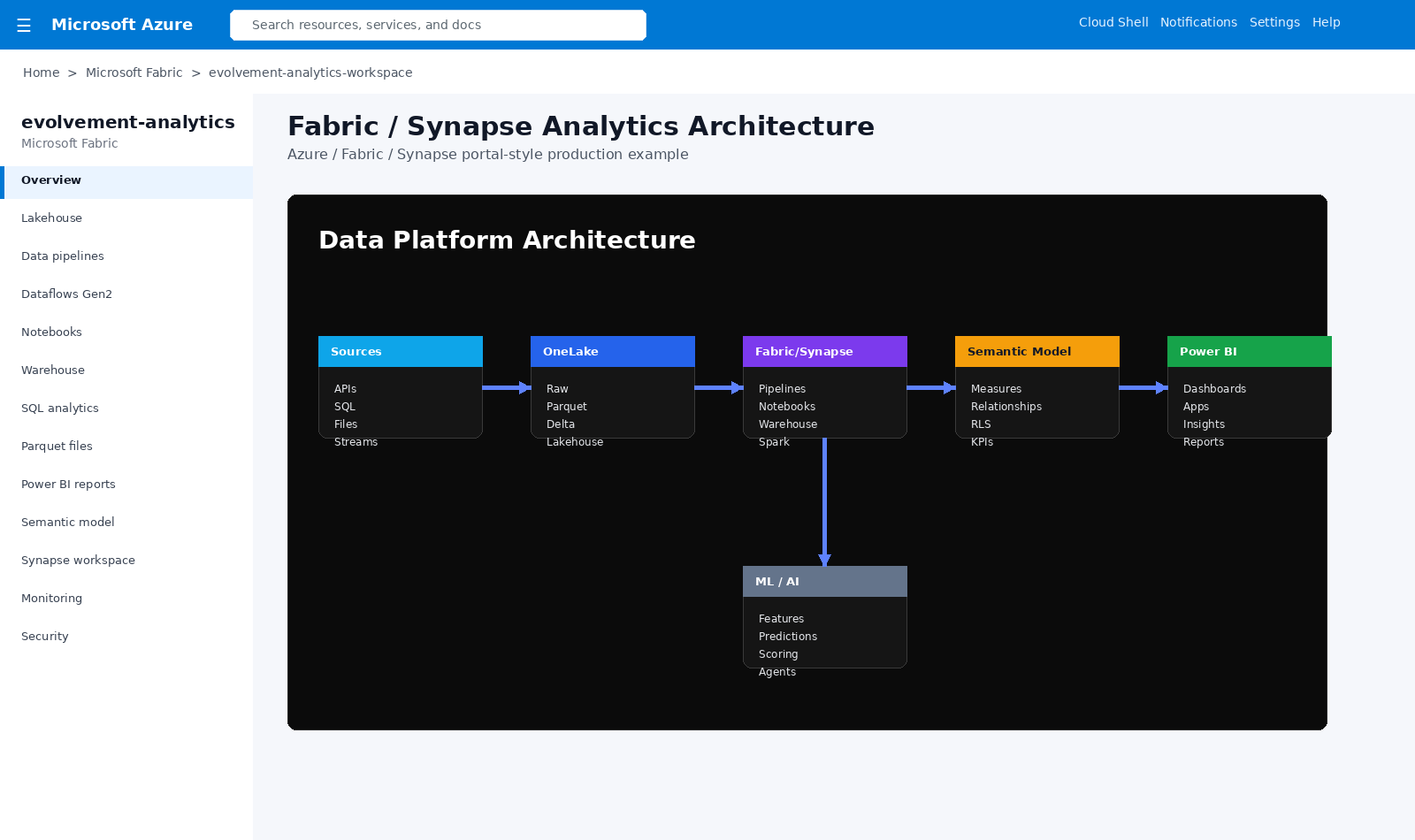1415x840 pixels.
Task: Click the Fabric/Synapse node header
Action: [x=825, y=351]
